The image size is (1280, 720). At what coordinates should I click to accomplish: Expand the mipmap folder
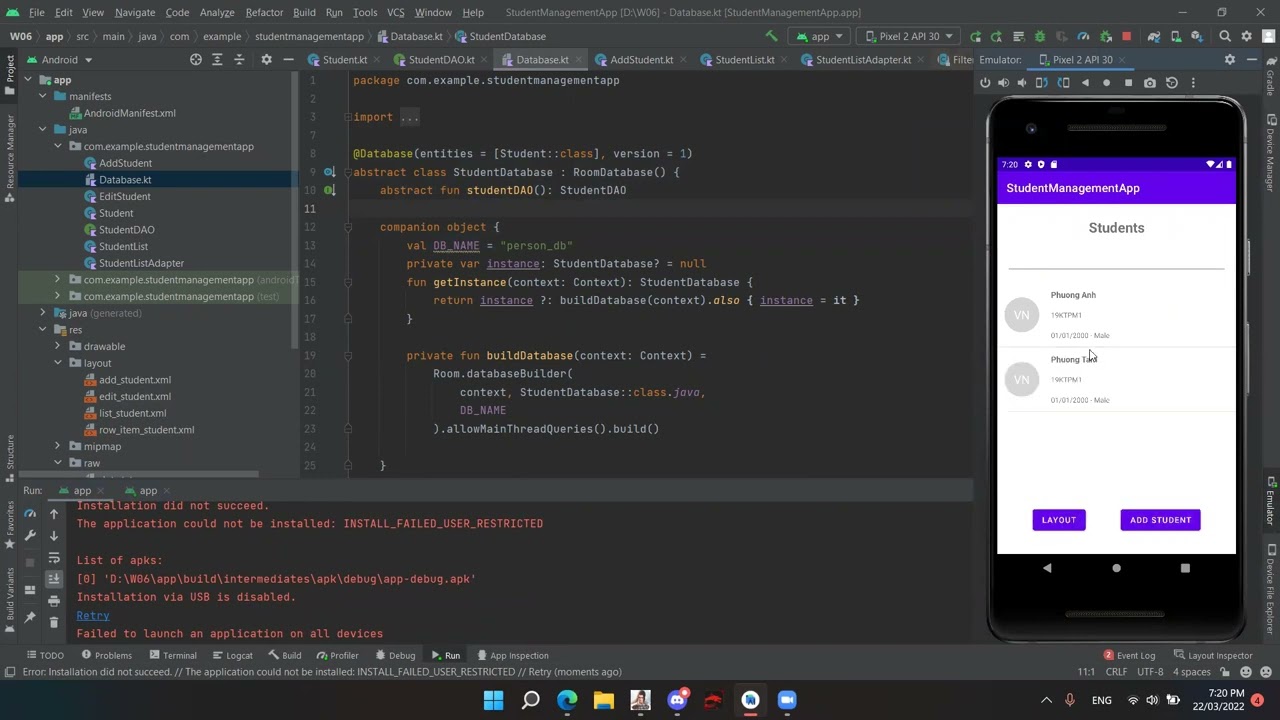coord(57,446)
